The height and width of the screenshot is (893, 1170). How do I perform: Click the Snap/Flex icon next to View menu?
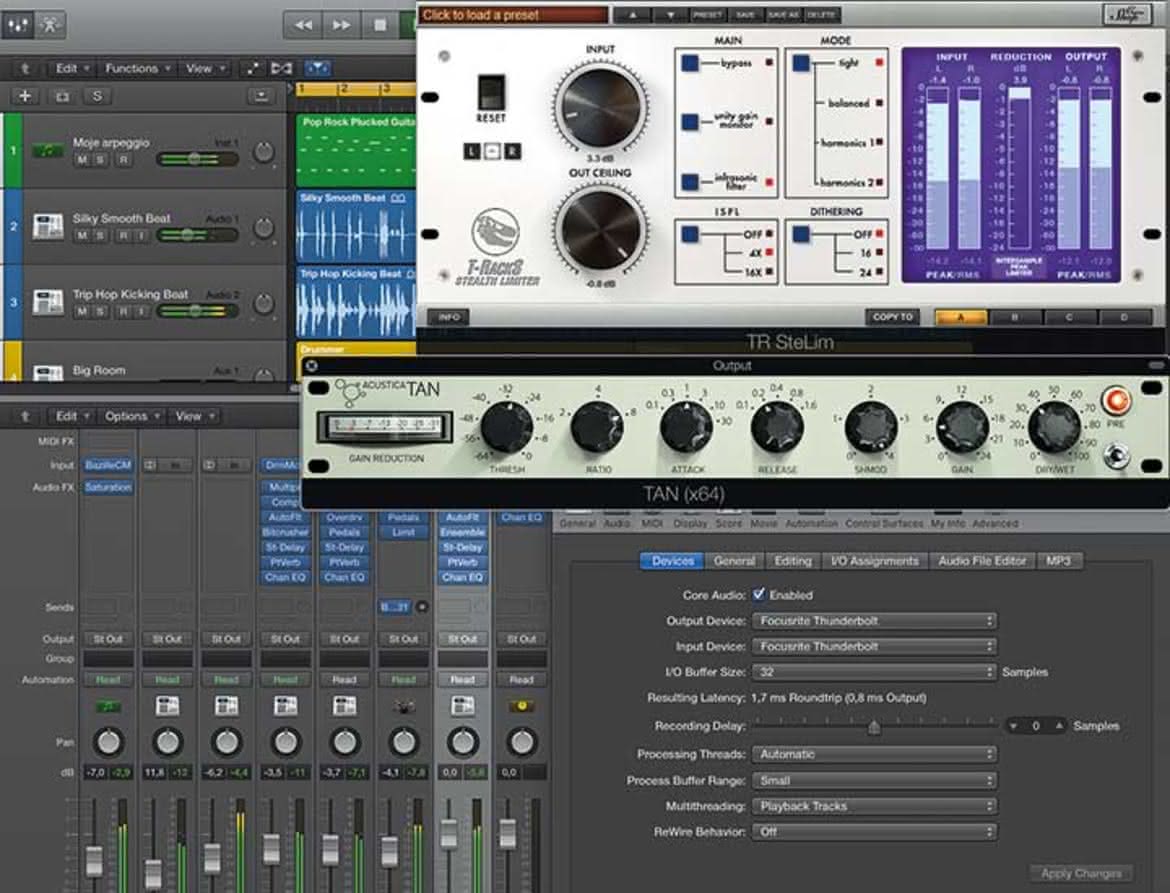pyautogui.click(x=281, y=68)
